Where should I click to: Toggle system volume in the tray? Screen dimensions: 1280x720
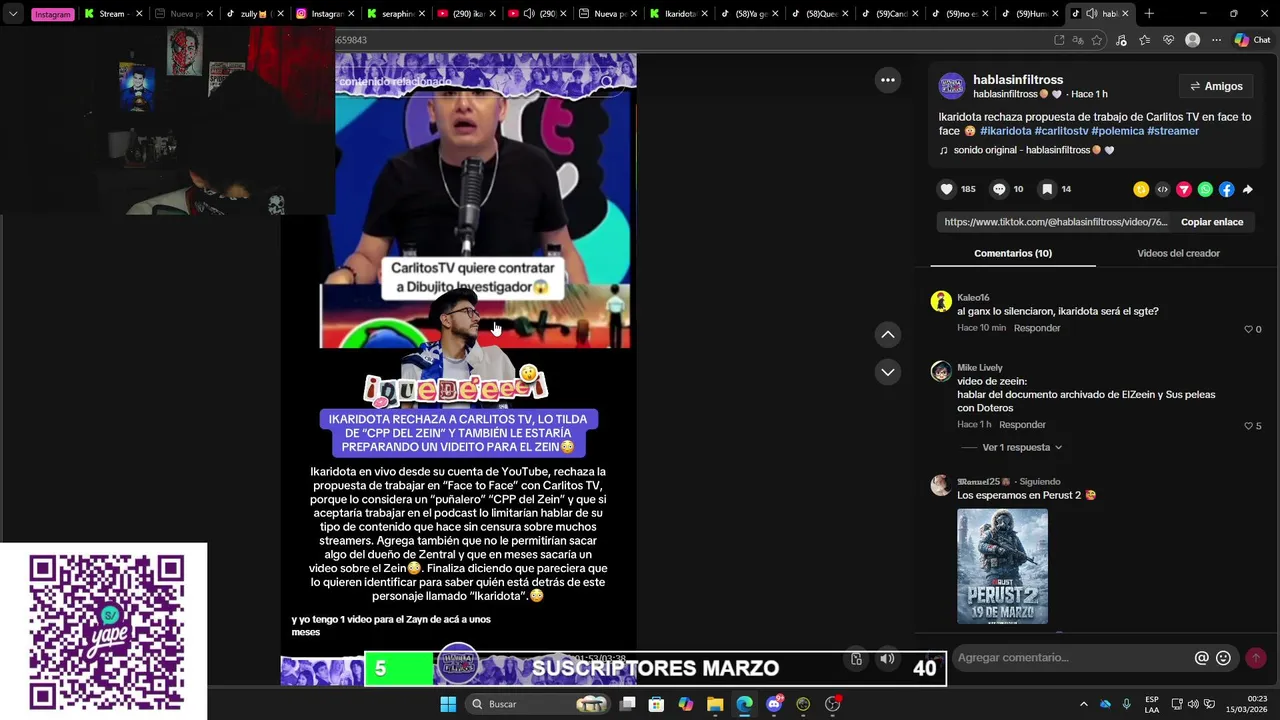pos(1193,704)
